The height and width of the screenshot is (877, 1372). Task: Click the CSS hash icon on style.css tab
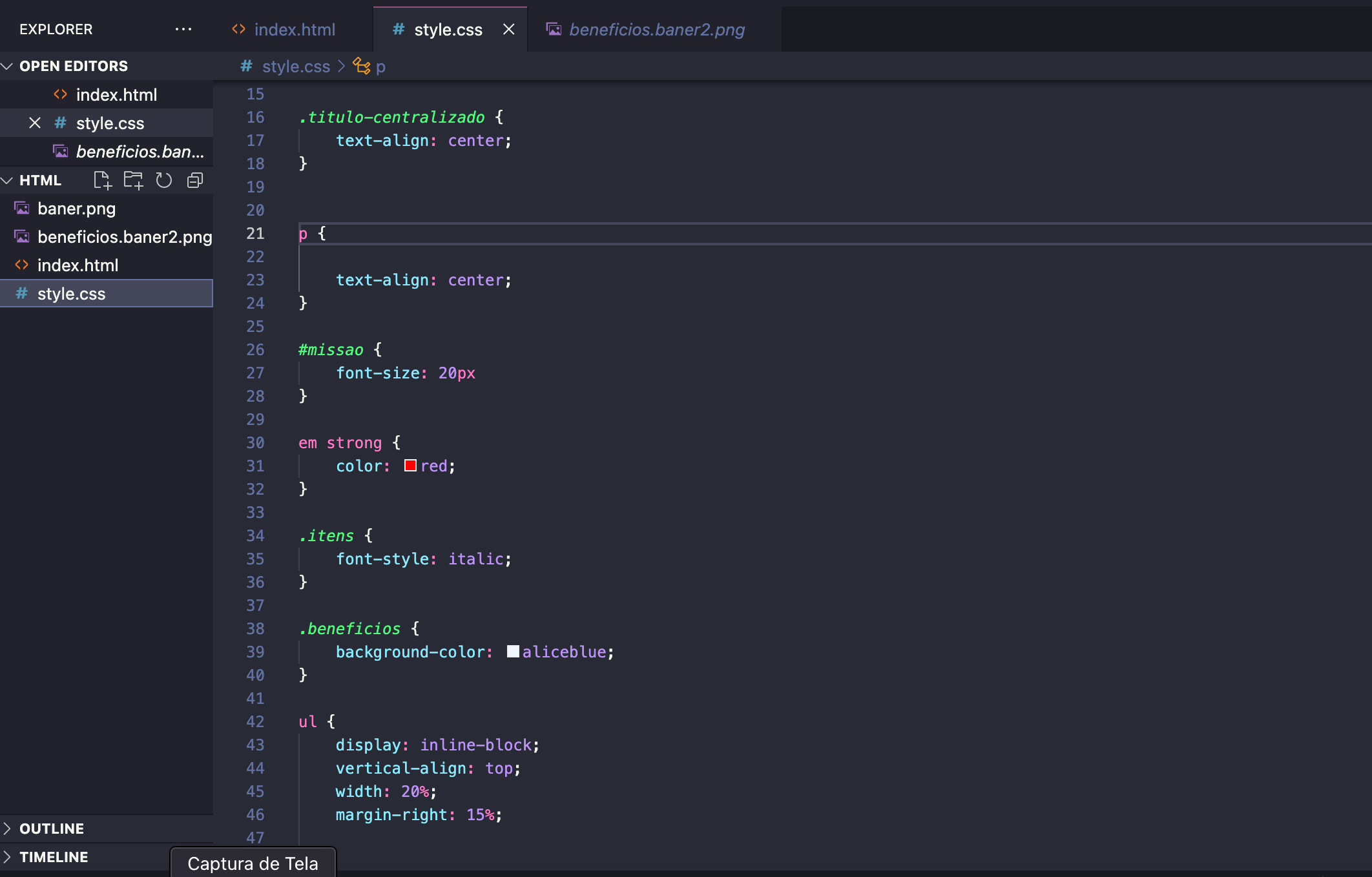pyautogui.click(x=399, y=29)
